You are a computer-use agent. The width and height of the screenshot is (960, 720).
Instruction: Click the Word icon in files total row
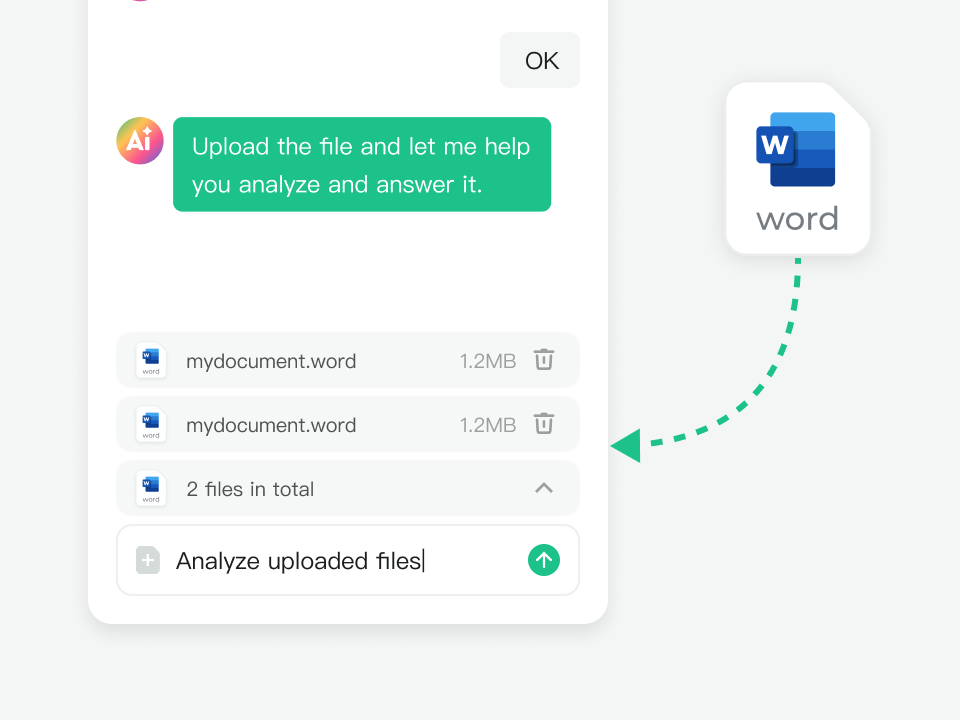pos(151,488)
